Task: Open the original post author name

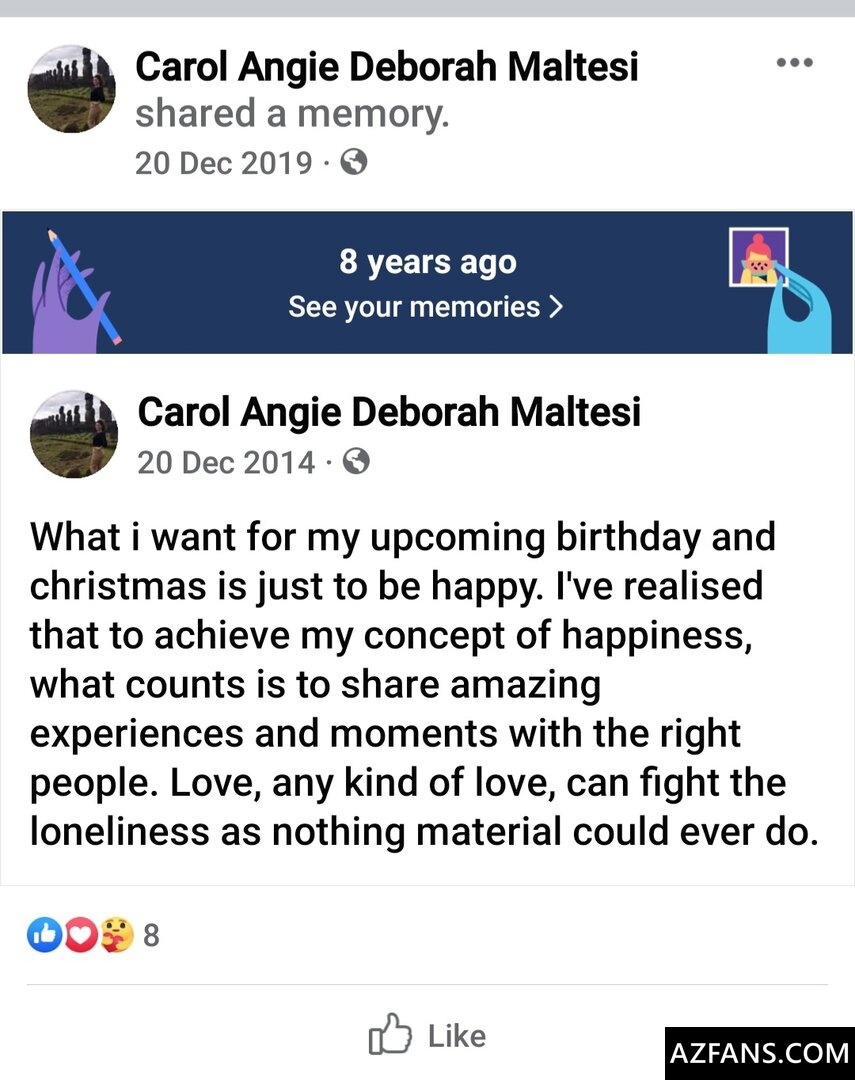Action: [x=389, y=412]
